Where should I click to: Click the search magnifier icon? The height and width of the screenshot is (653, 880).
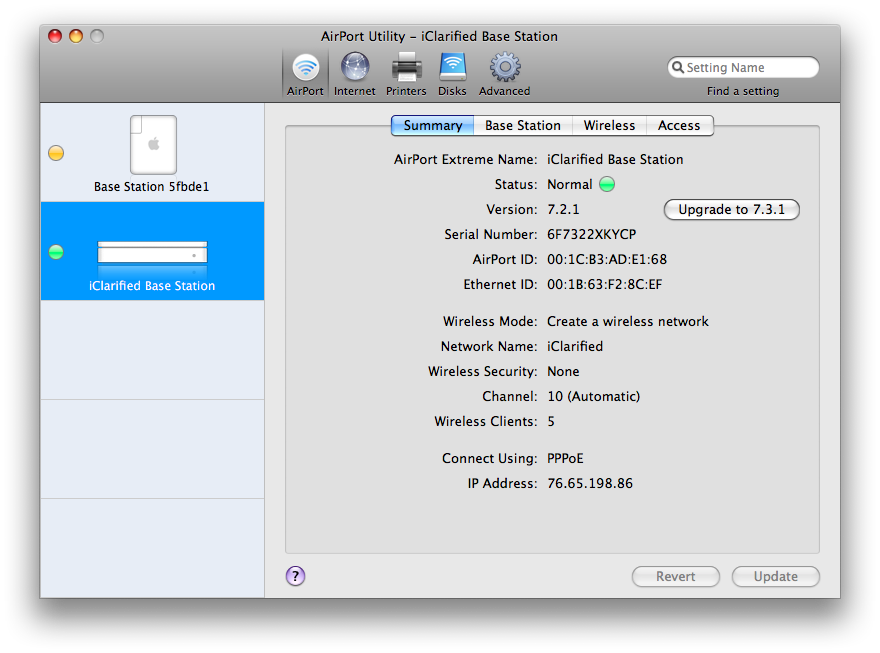[677, 68]
